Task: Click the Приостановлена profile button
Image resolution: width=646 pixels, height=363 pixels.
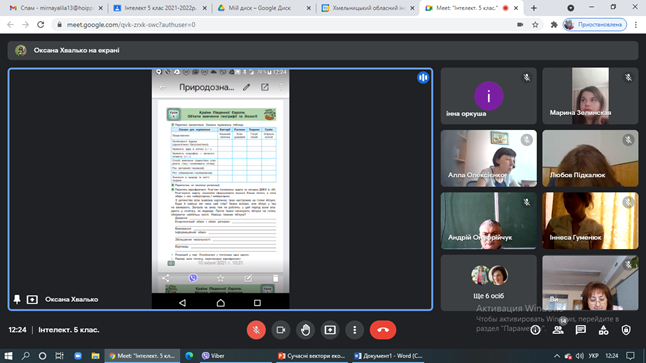Action: pyautogui.click(x=595, y=25)
